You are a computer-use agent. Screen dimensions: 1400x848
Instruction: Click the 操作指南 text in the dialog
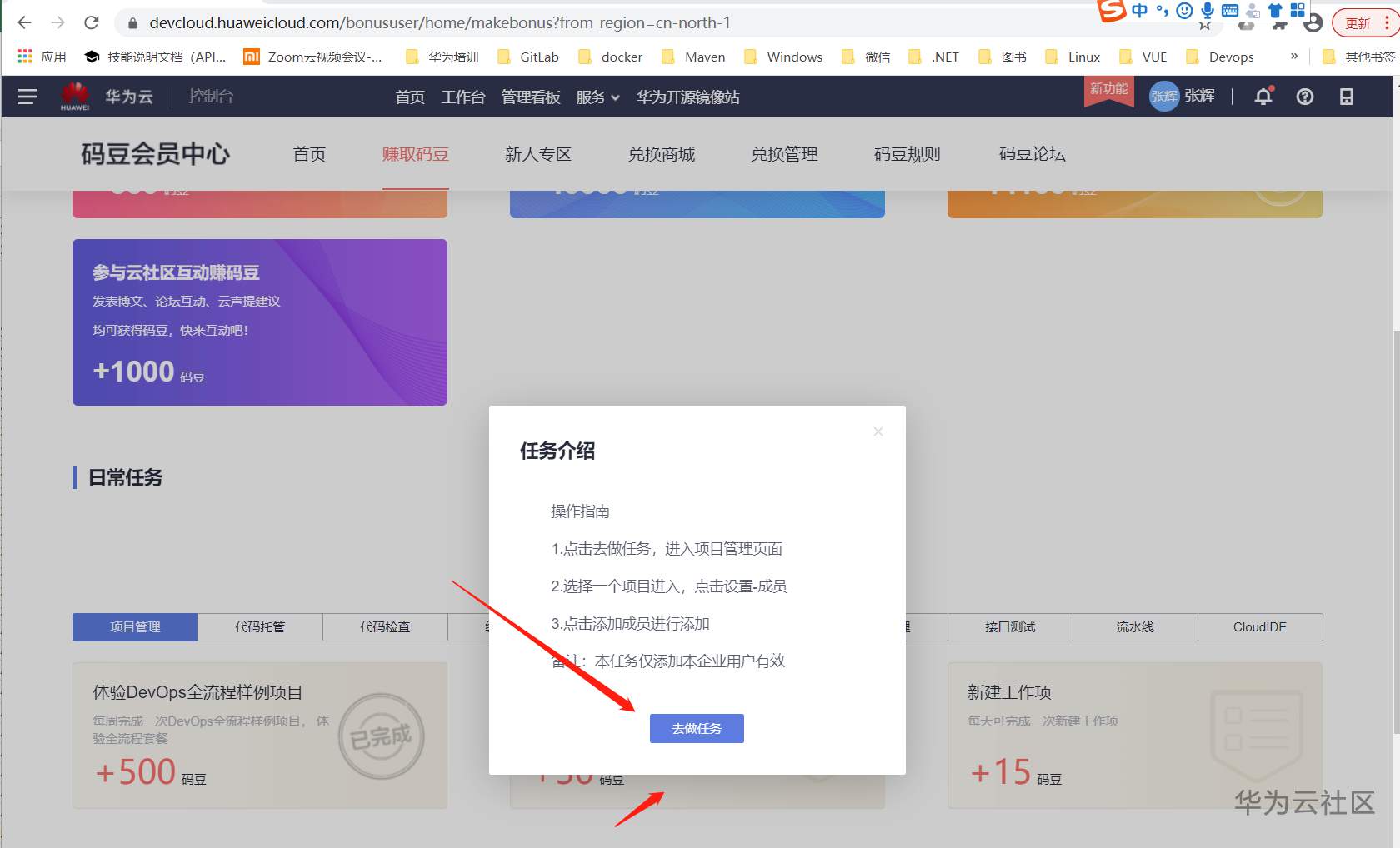tap(581, 511)
